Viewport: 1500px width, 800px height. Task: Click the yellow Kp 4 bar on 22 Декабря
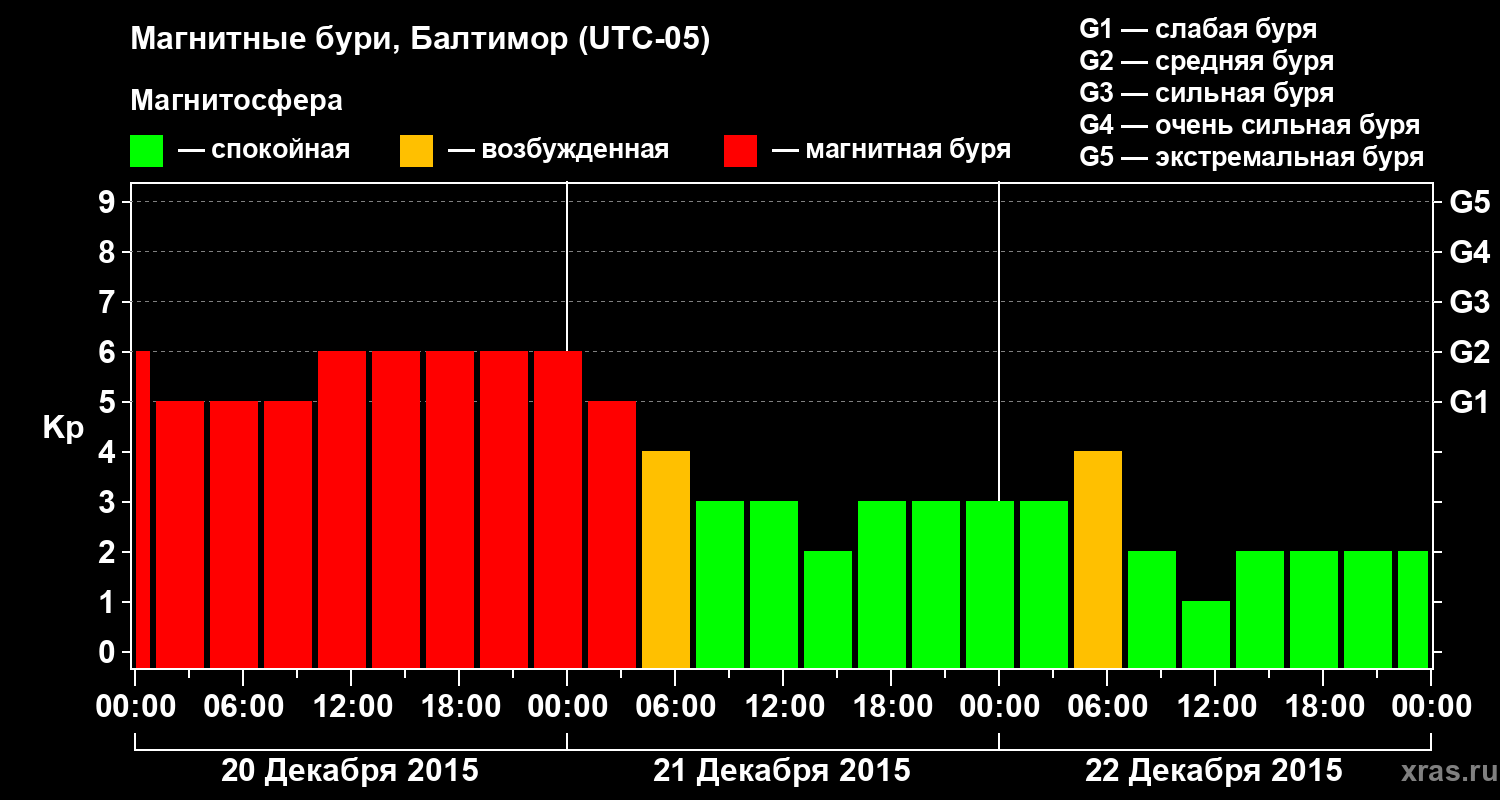(1098, 559)
